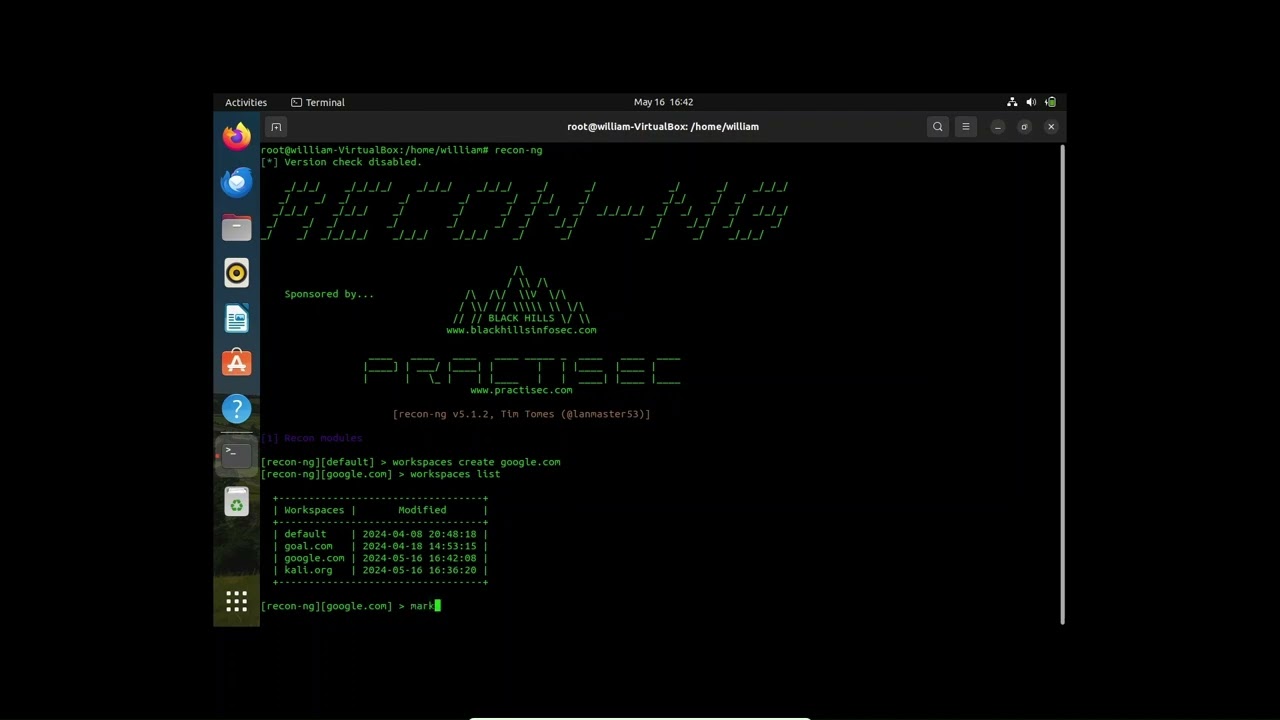Image resolution: width=1280 pixels, height=720 pixels.
Task: Open the Terminal app menu in top bar
Action: pos(318,102)
